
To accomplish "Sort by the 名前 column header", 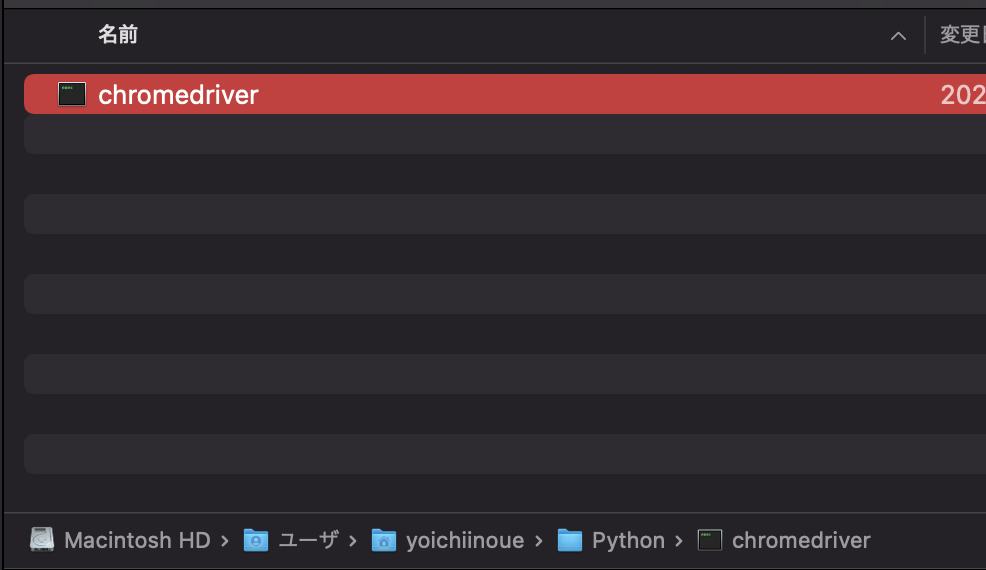I will (x=118, y=35).
